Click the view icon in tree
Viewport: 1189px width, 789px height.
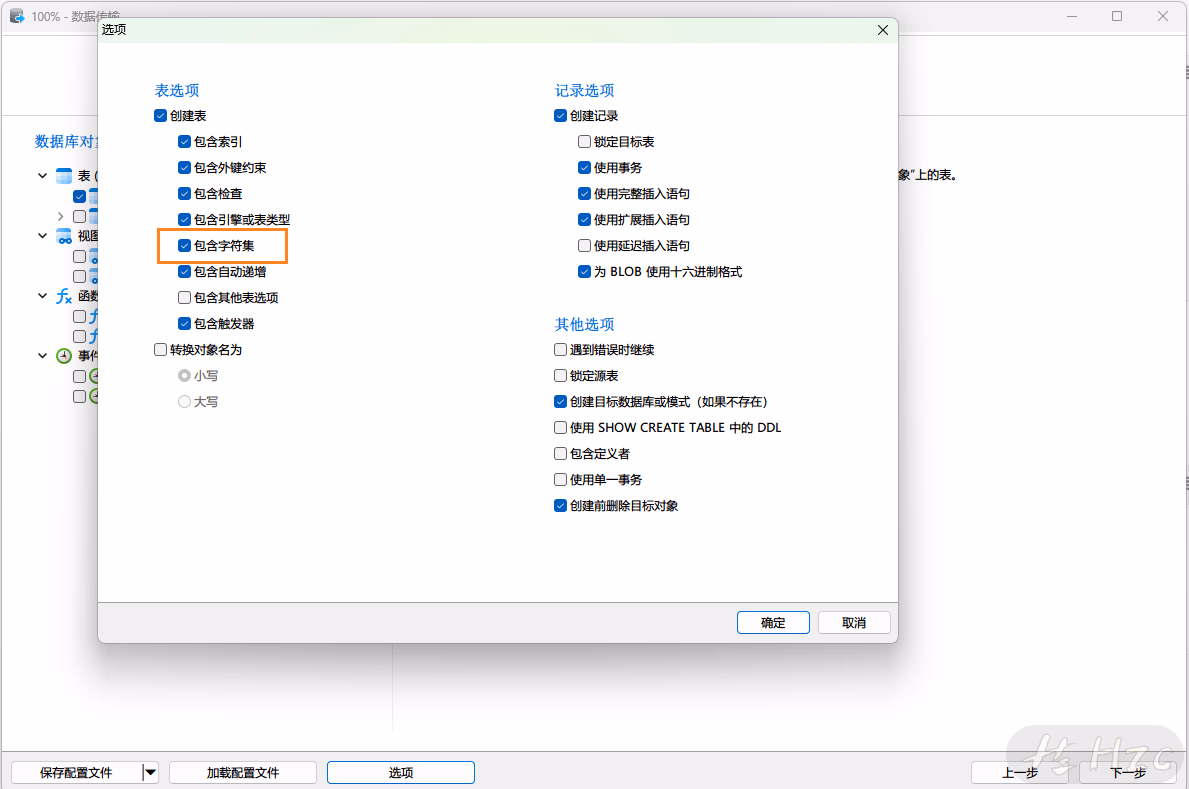coord(64,236)
